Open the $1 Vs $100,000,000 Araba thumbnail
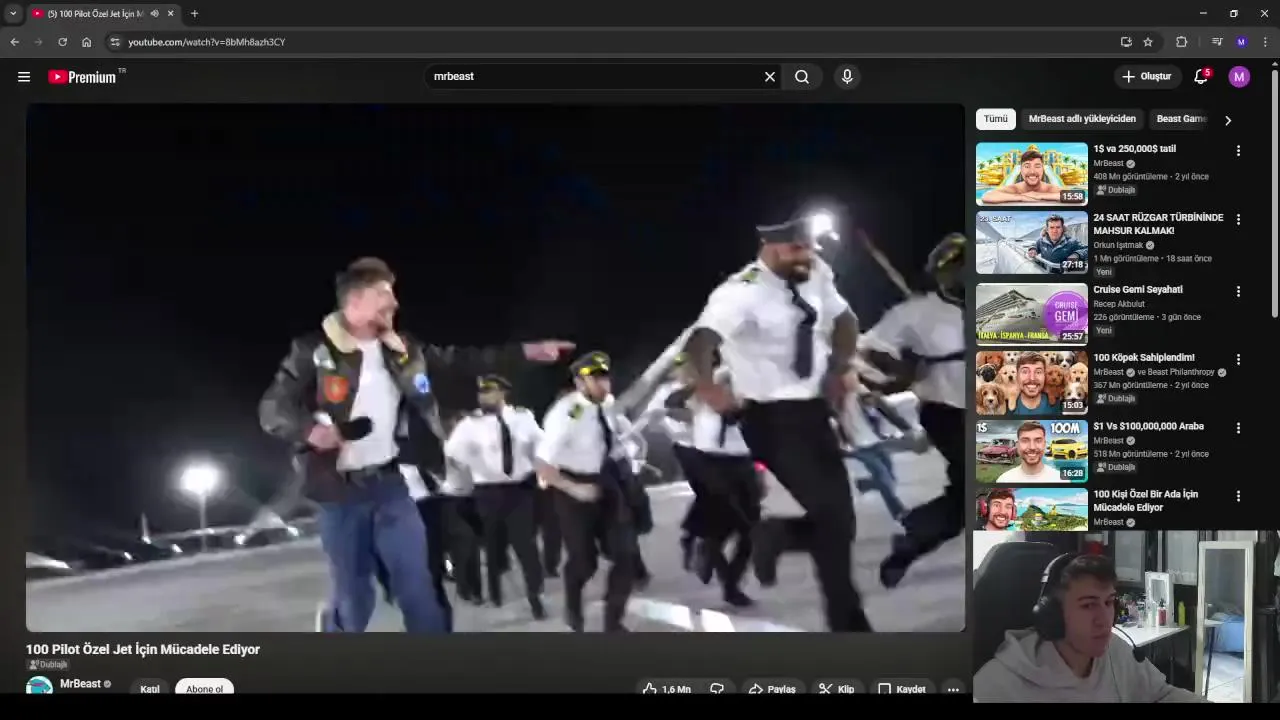Viewport: 1280px width, 720px height. pos(1032,451)
